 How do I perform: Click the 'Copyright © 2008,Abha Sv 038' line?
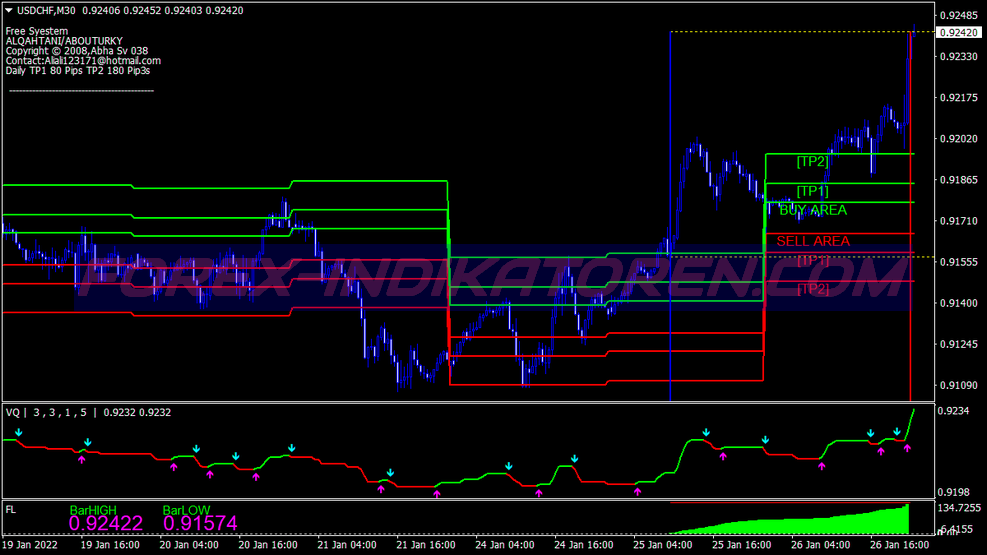coord(77,51)
